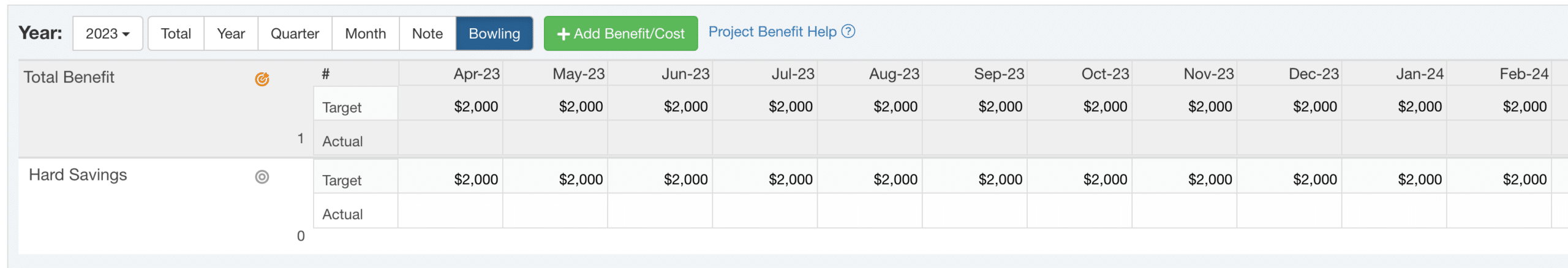Open the 2023 year dropdown

tap(108, 34)
